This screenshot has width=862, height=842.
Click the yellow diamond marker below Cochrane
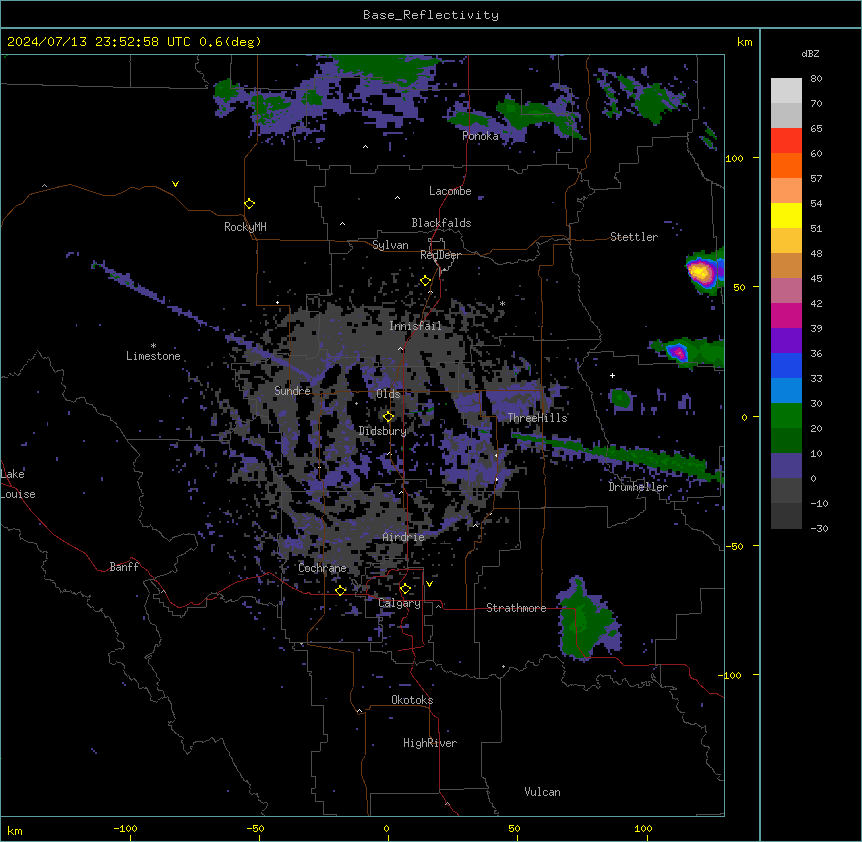point(340,590)
